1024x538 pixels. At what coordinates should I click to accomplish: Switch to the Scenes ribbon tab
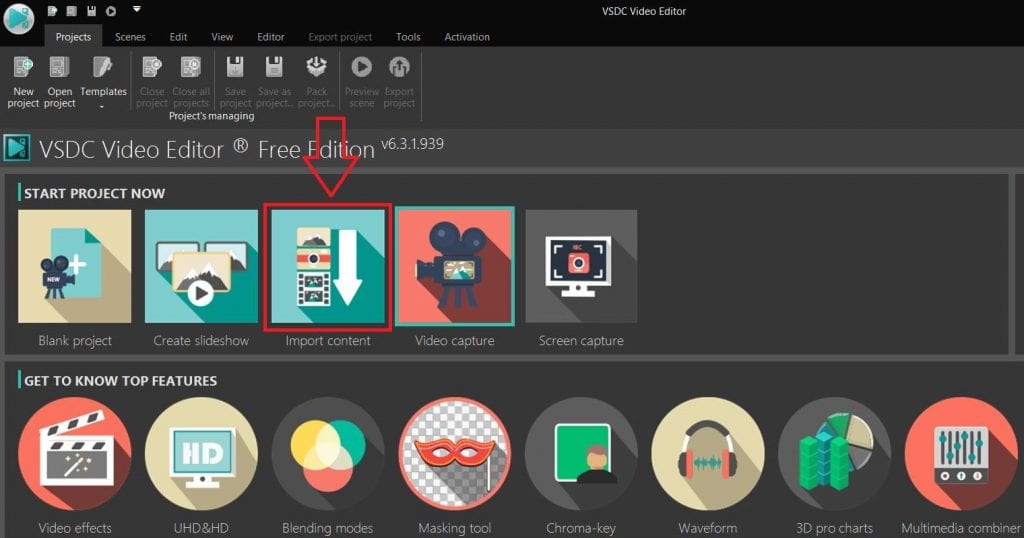[x=130, y=37]
